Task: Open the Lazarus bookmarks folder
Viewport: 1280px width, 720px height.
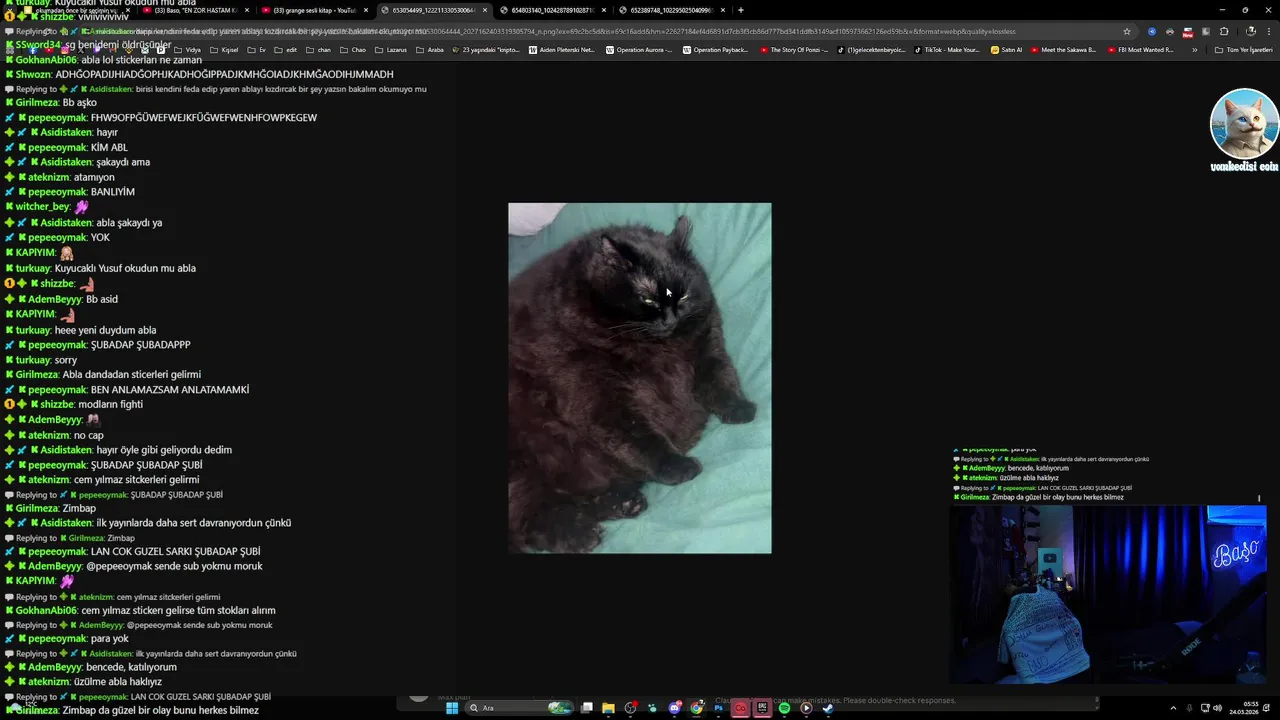Action: click(x=391, y=50)
